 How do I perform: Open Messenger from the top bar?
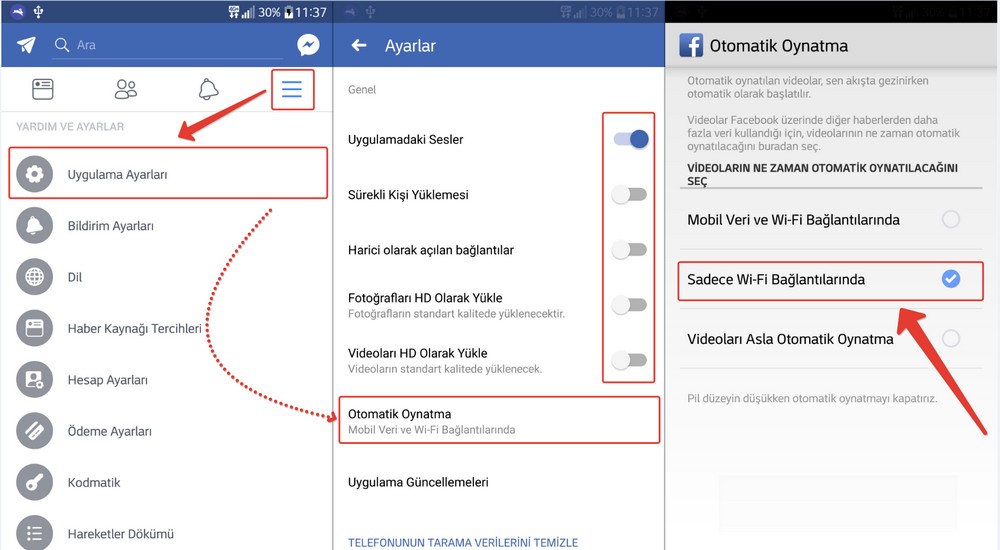tap(308, 45)
